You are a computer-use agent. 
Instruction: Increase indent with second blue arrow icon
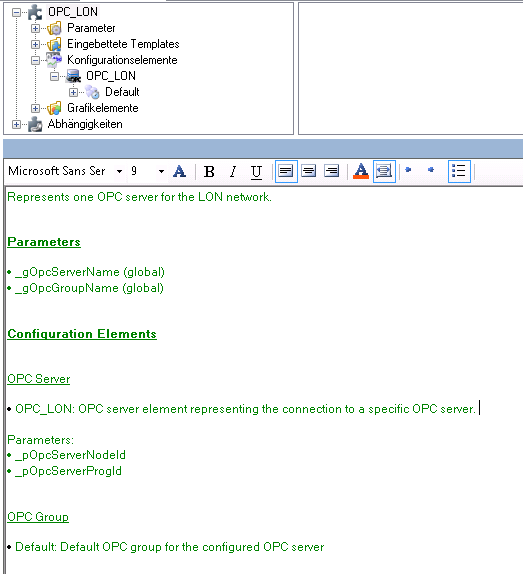pyautogui.click(x=431, y=170)
